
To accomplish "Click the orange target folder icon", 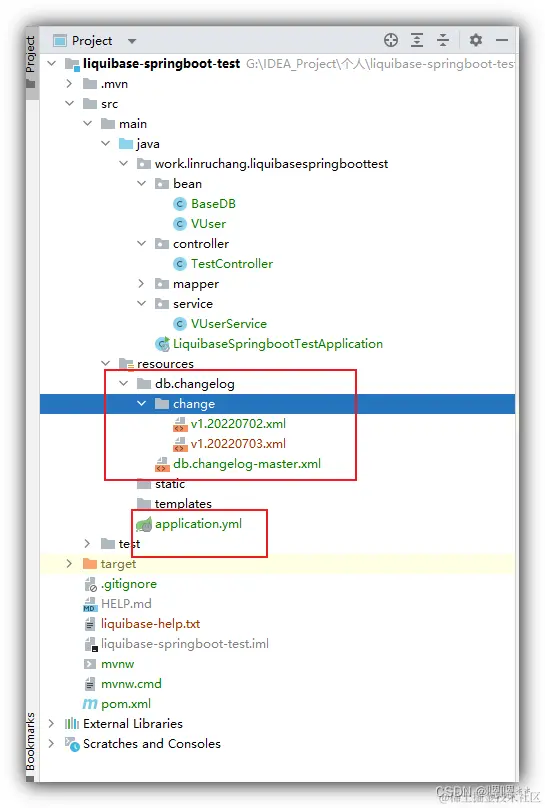I will 90,563.
